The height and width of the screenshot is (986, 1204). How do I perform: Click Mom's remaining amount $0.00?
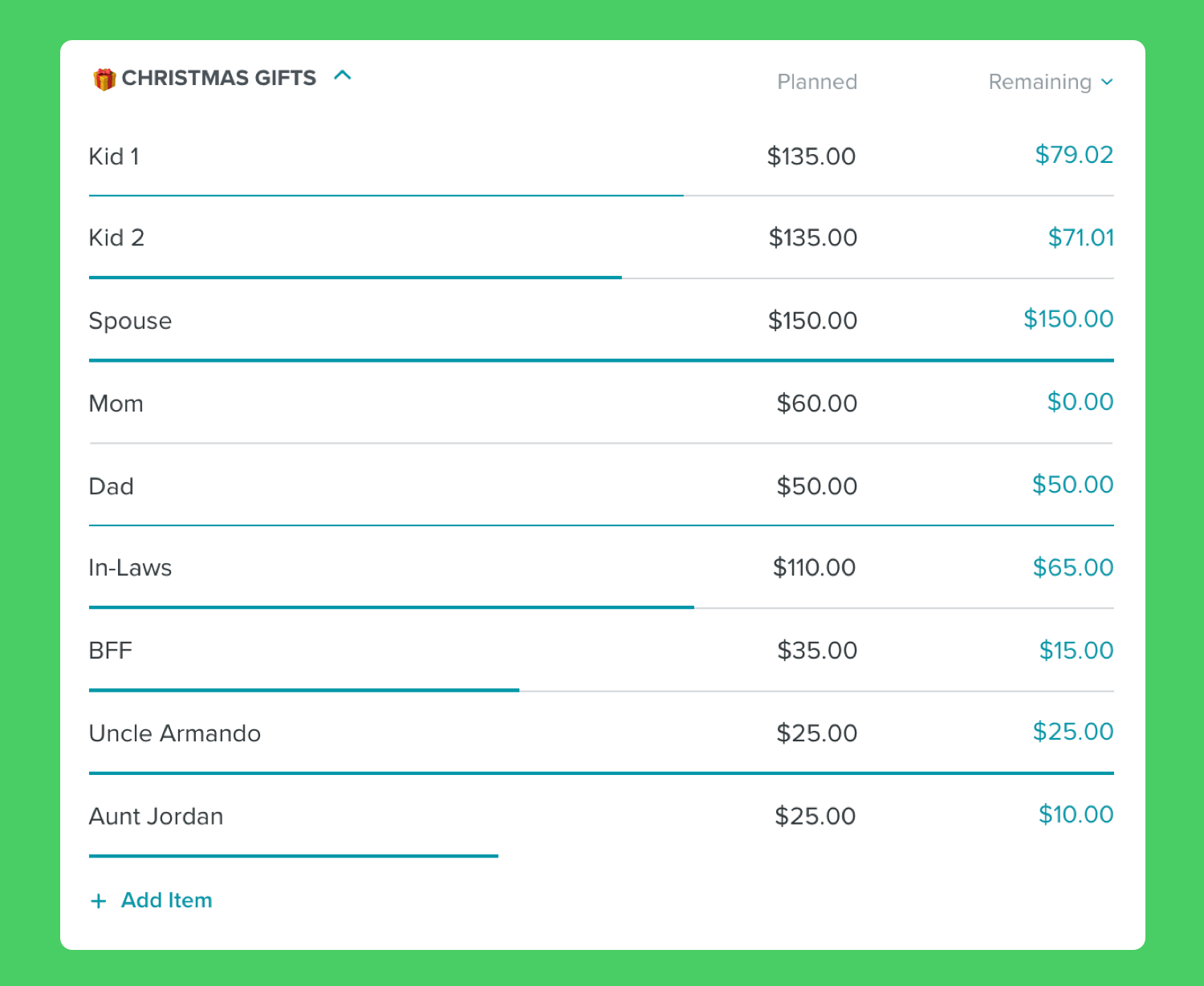[1080, 402]
